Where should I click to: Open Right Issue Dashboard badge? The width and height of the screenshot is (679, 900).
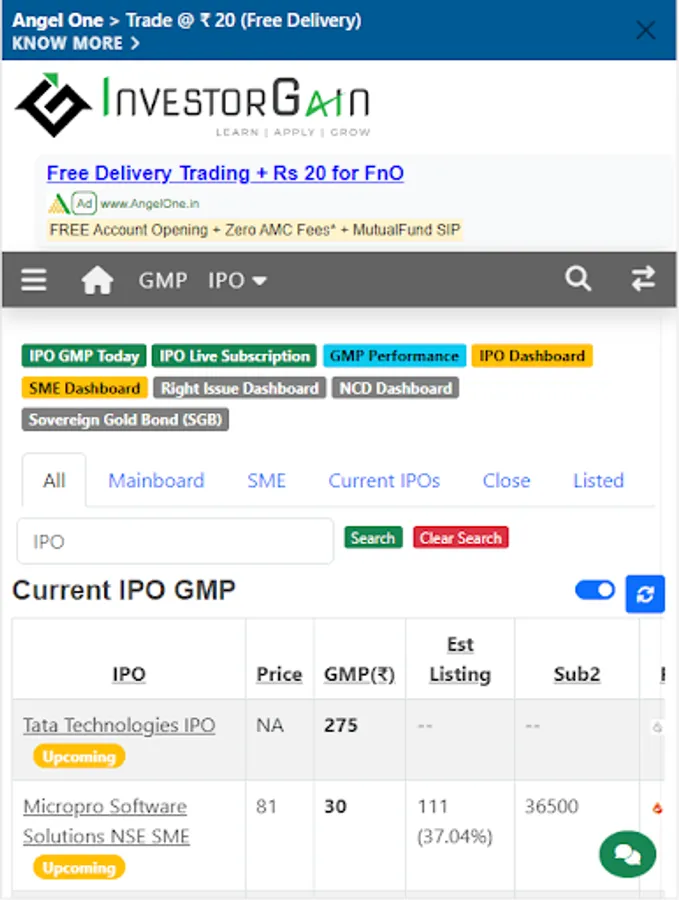[239, 388]
